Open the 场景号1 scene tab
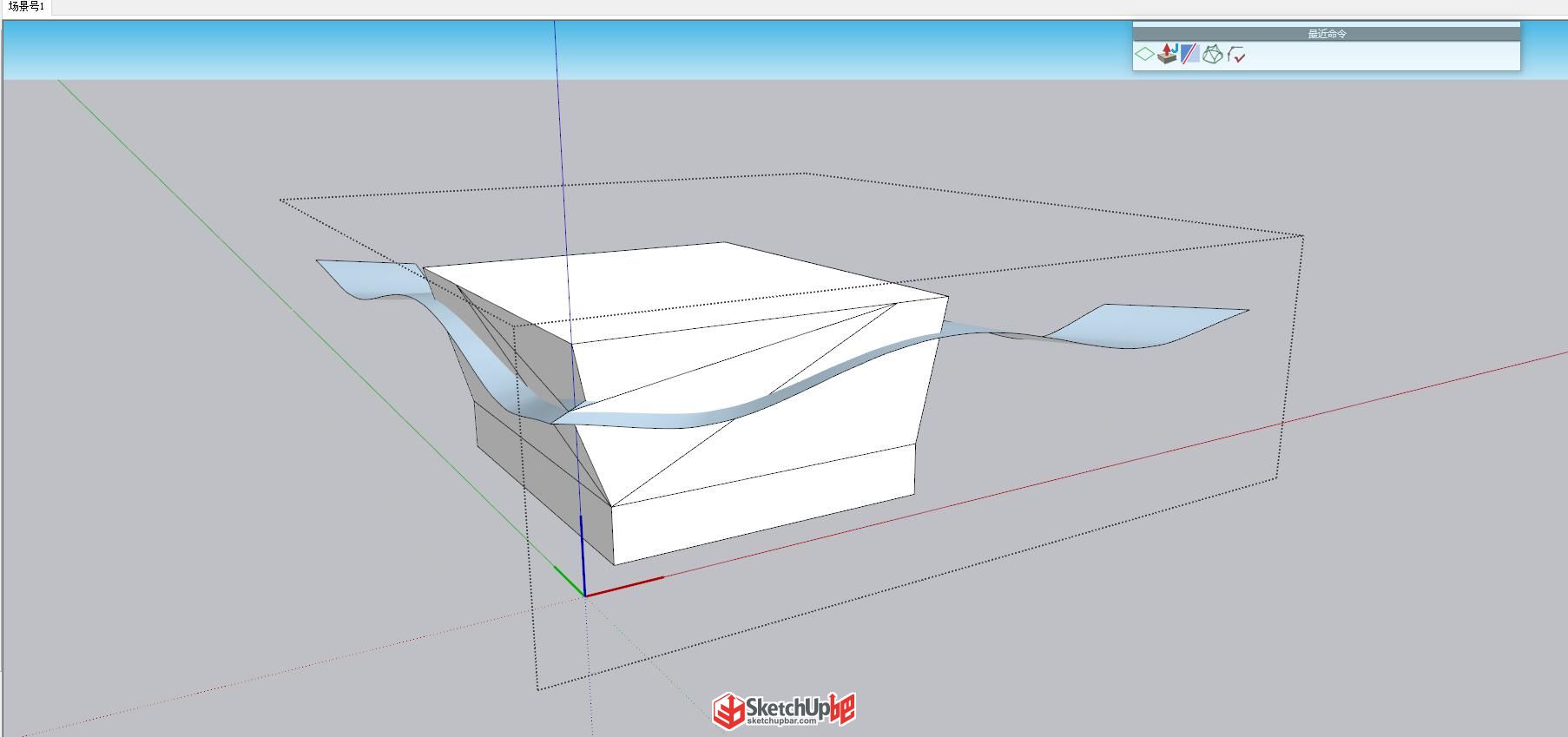The image size is (1568, 737). pyautogui.click(x=26, y=7)
